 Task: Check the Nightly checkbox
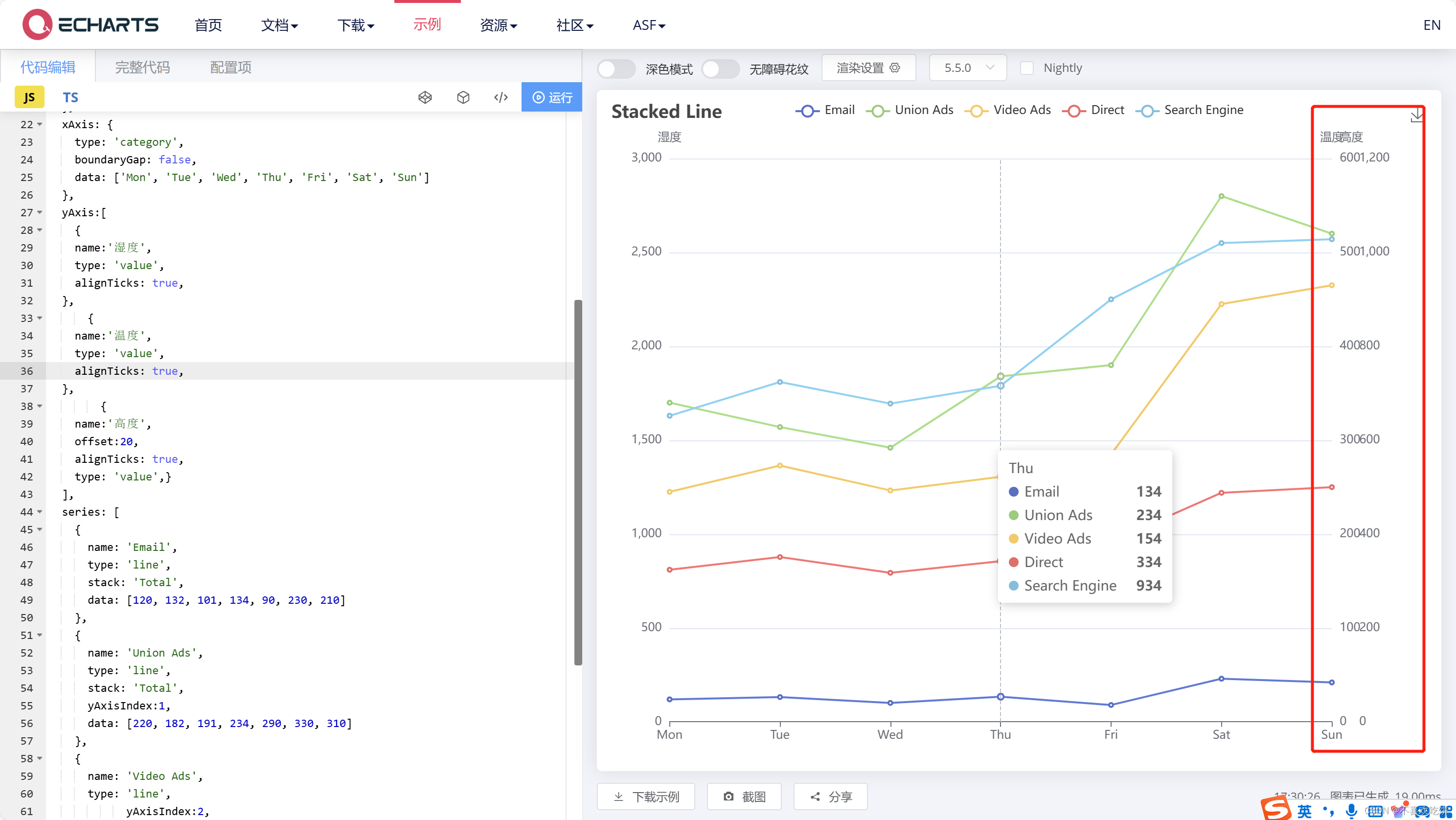click(1026, 68)
